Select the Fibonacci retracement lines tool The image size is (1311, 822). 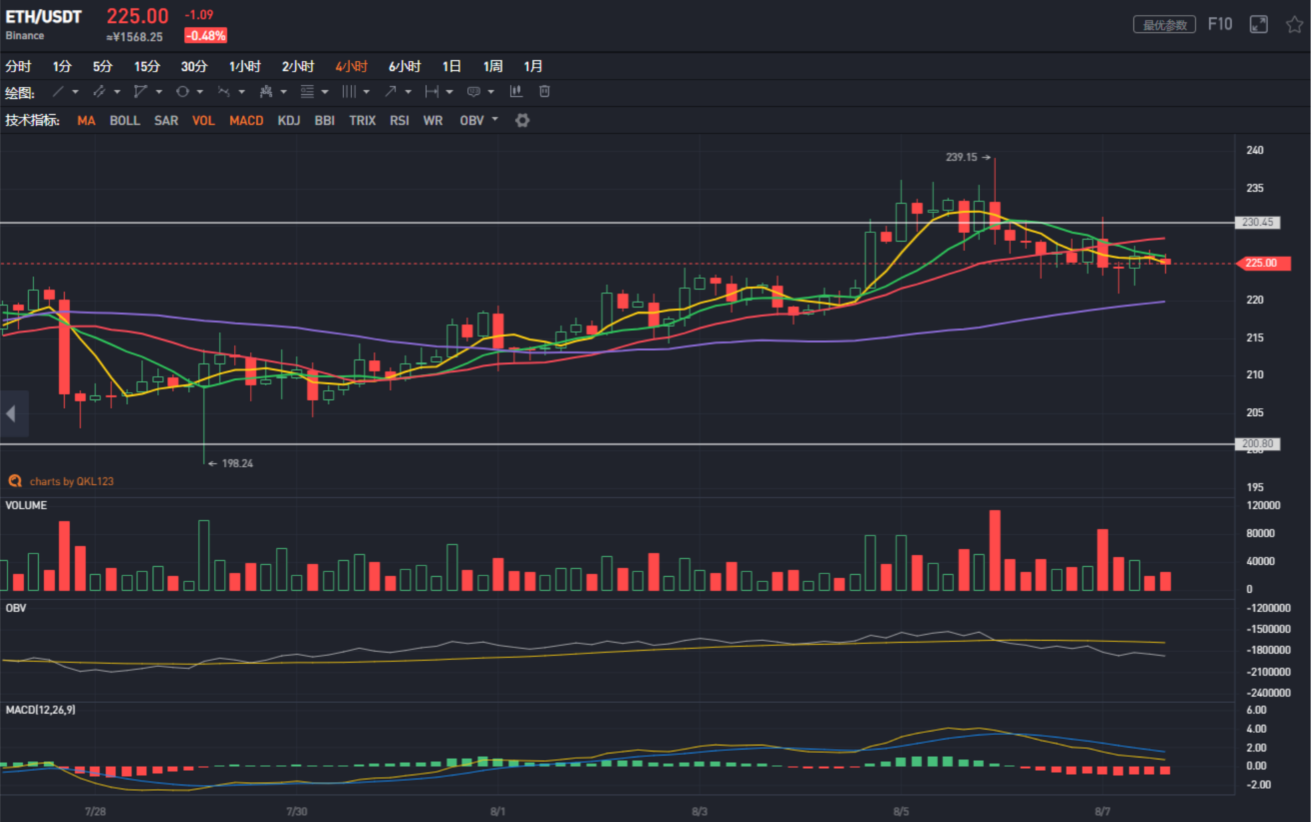click(307, 91)
